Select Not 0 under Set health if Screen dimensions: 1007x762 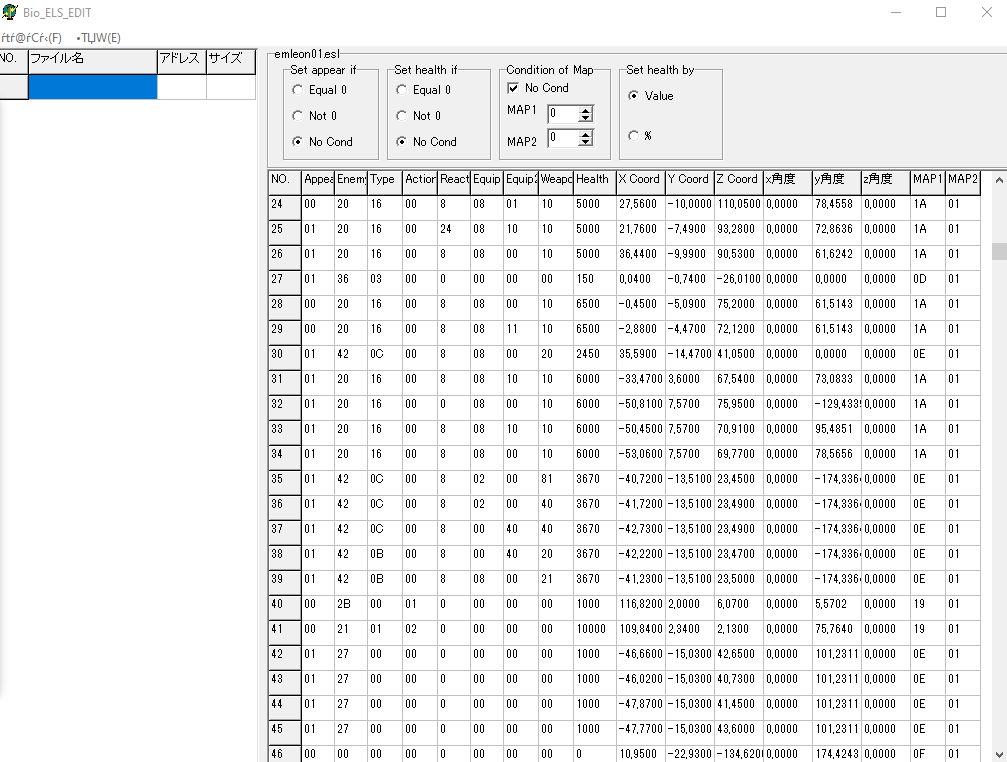point(401,116)
